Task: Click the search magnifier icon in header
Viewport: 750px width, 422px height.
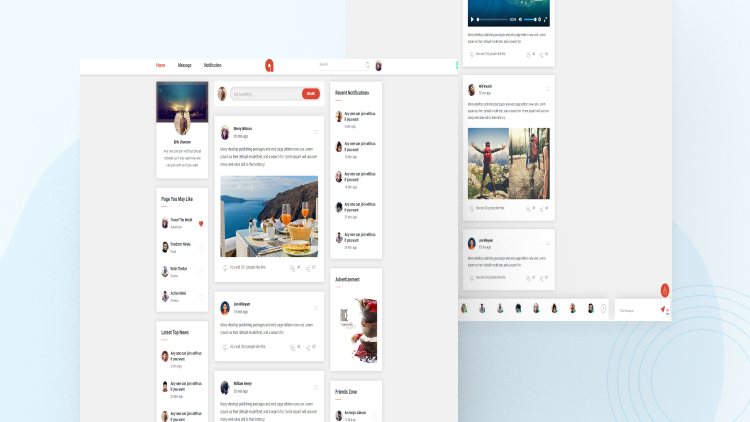Action: (367, 65)
